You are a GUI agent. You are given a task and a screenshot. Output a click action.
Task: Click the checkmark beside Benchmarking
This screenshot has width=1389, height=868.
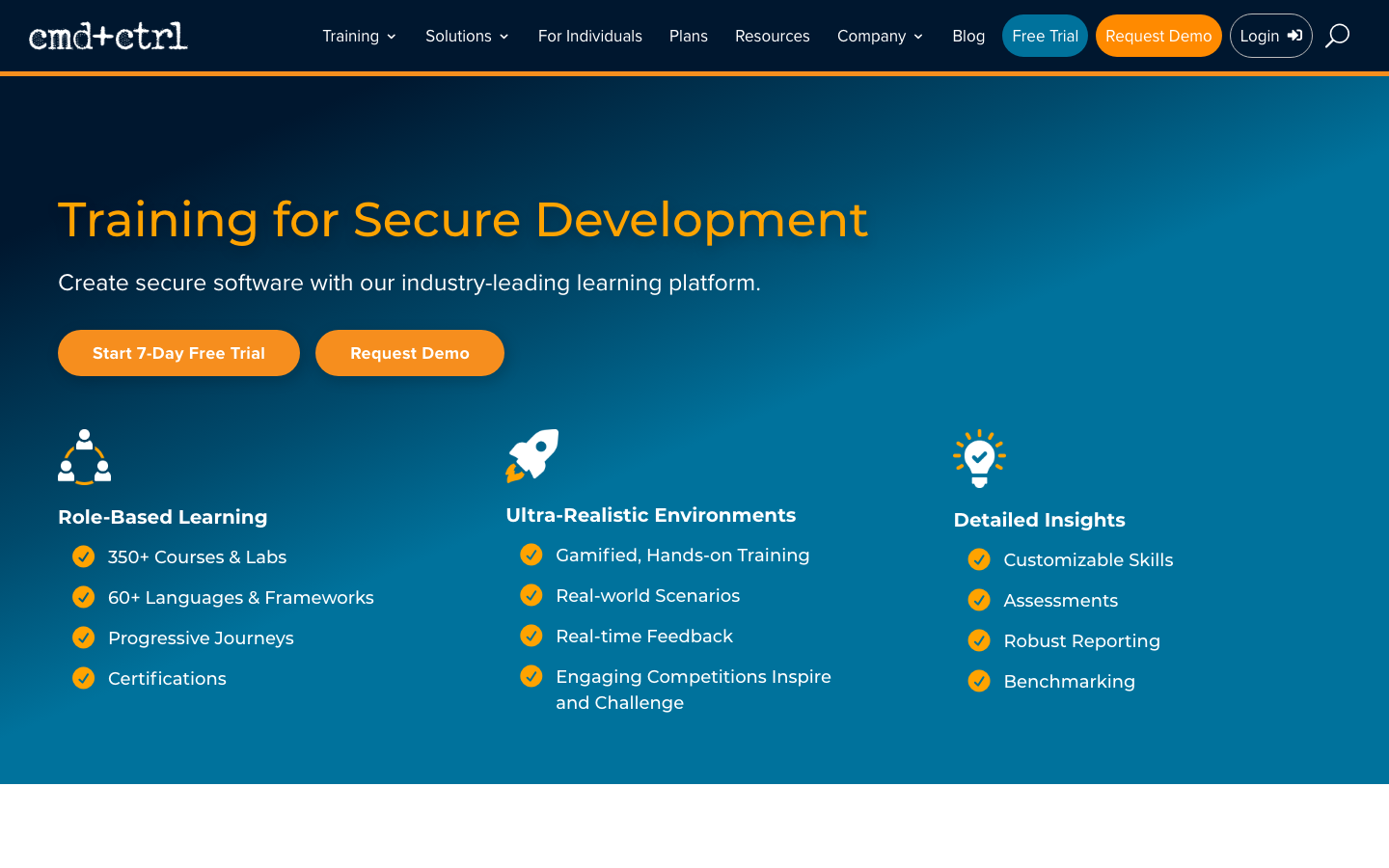click(x=979, y=681)
